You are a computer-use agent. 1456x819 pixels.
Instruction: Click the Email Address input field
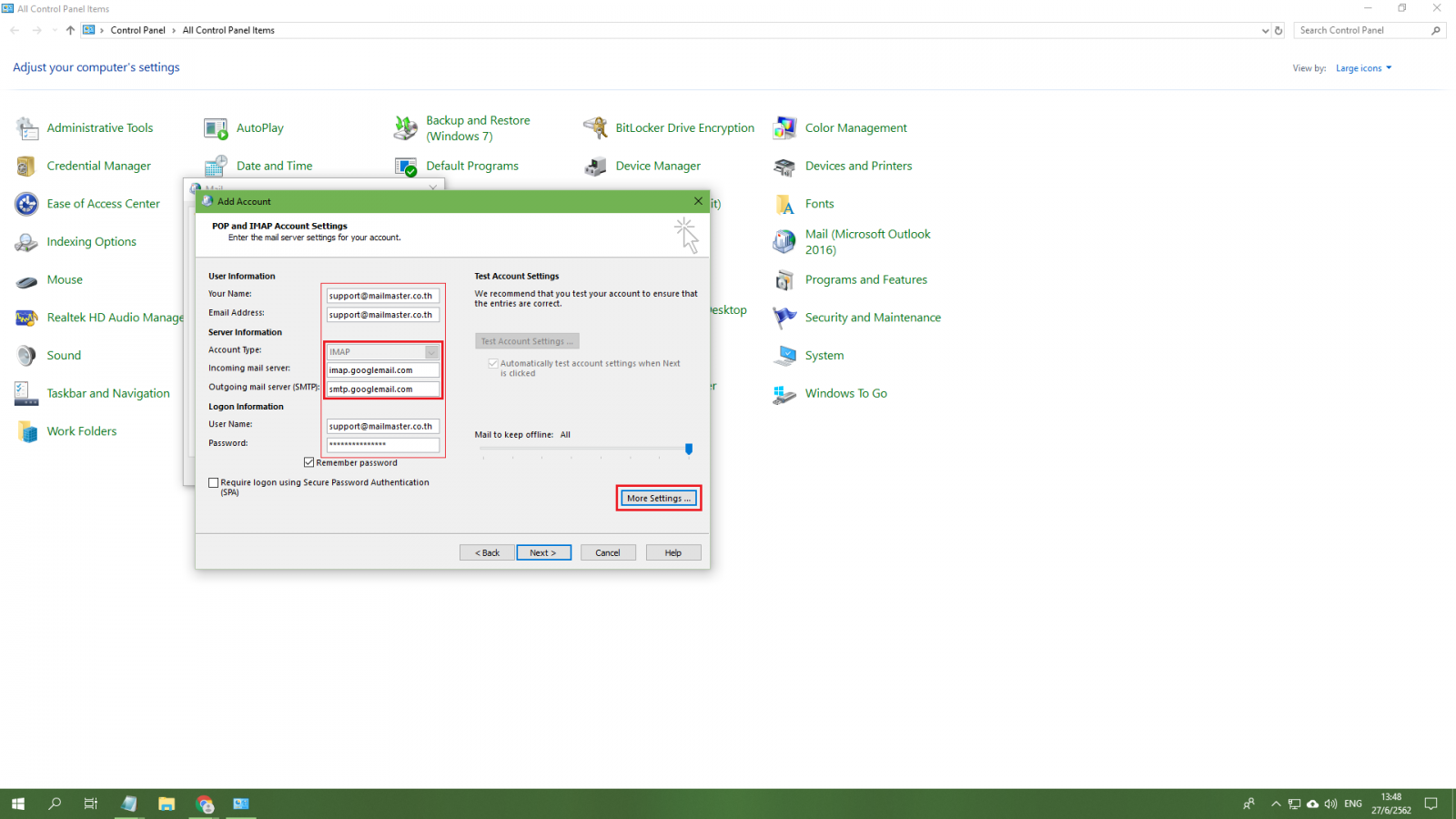point(383,315)
